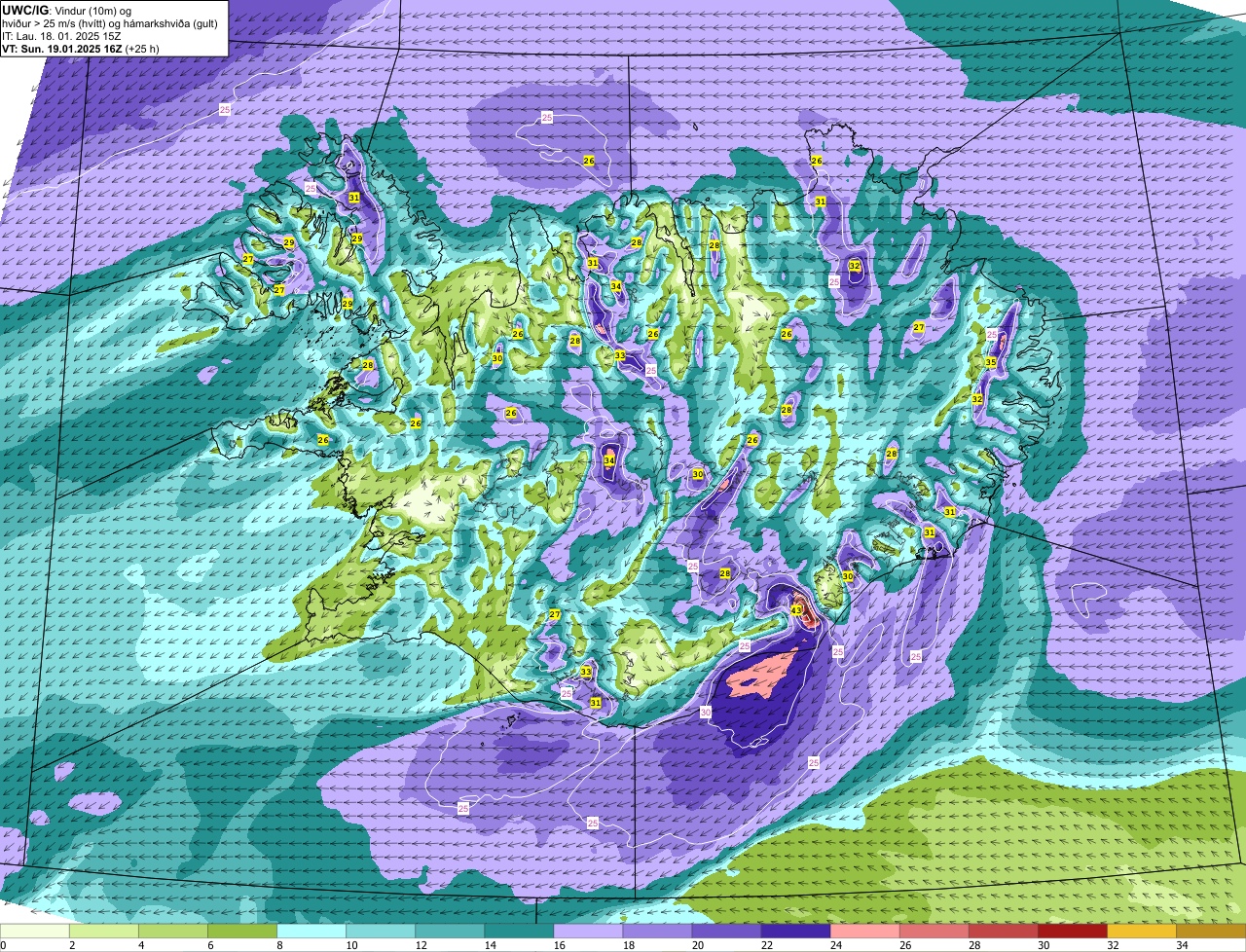Pick the 12–14 m/s teal legend swatch
This screenshot has height=952, width=1246.
point(450,932)
